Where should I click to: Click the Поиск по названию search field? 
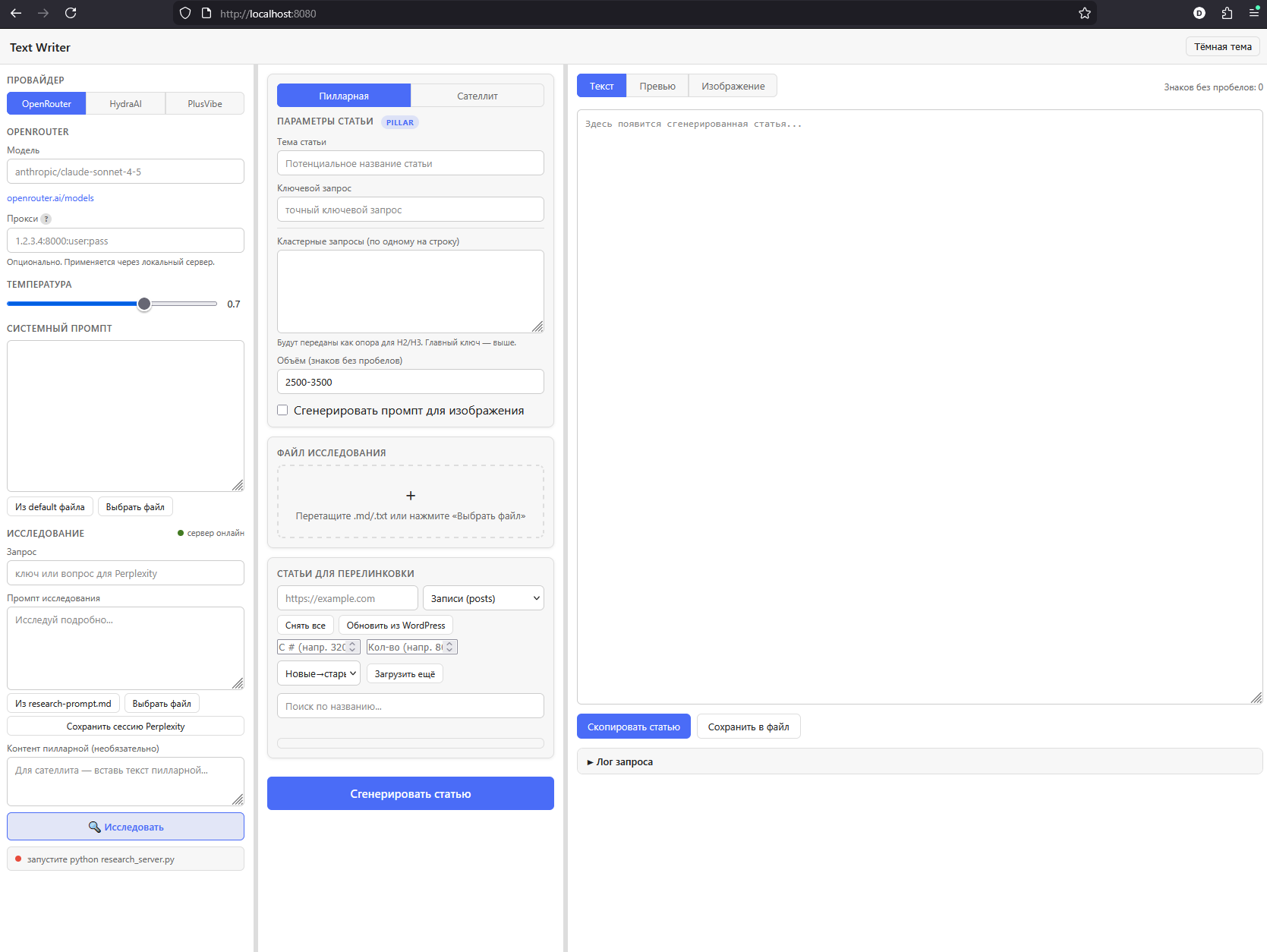[x=411, y=706]
